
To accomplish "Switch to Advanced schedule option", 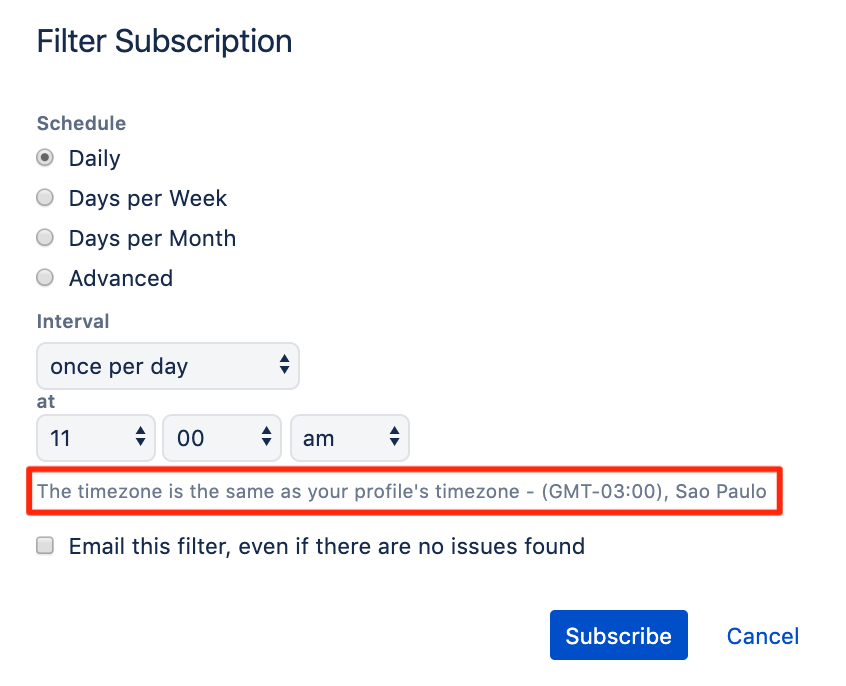I will [x=45, y=277].
